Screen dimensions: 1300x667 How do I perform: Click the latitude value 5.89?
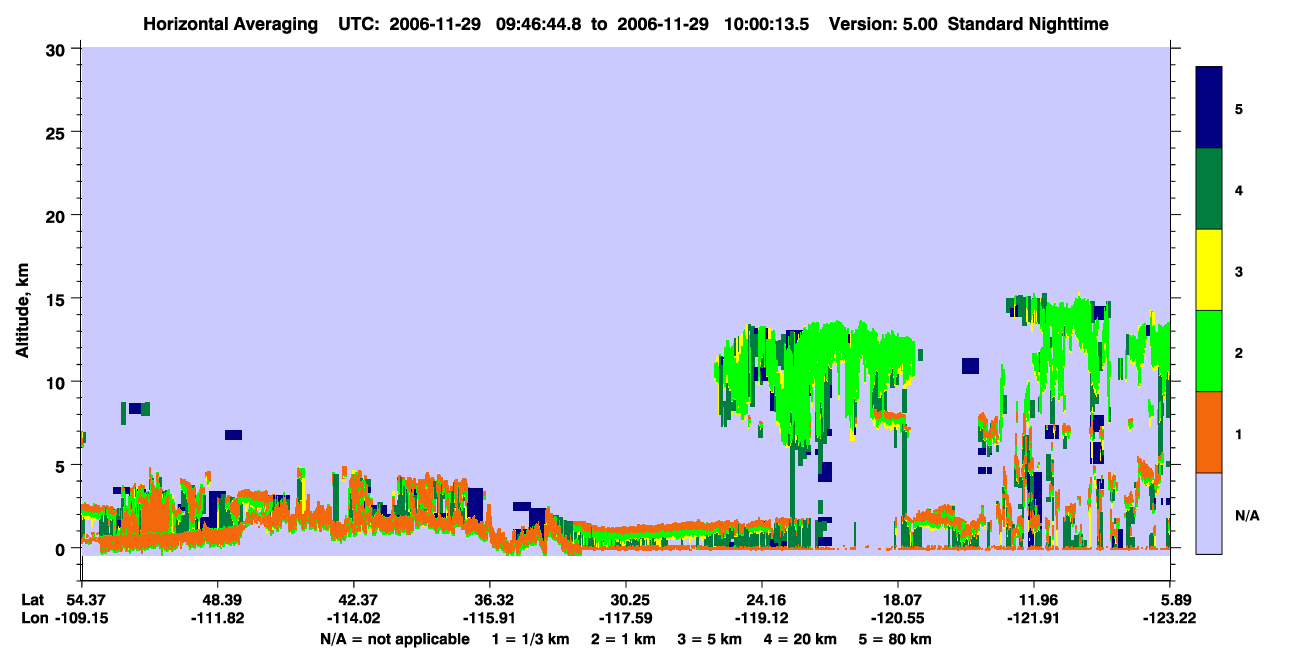pyautogui.click(x=1174, y=600)
